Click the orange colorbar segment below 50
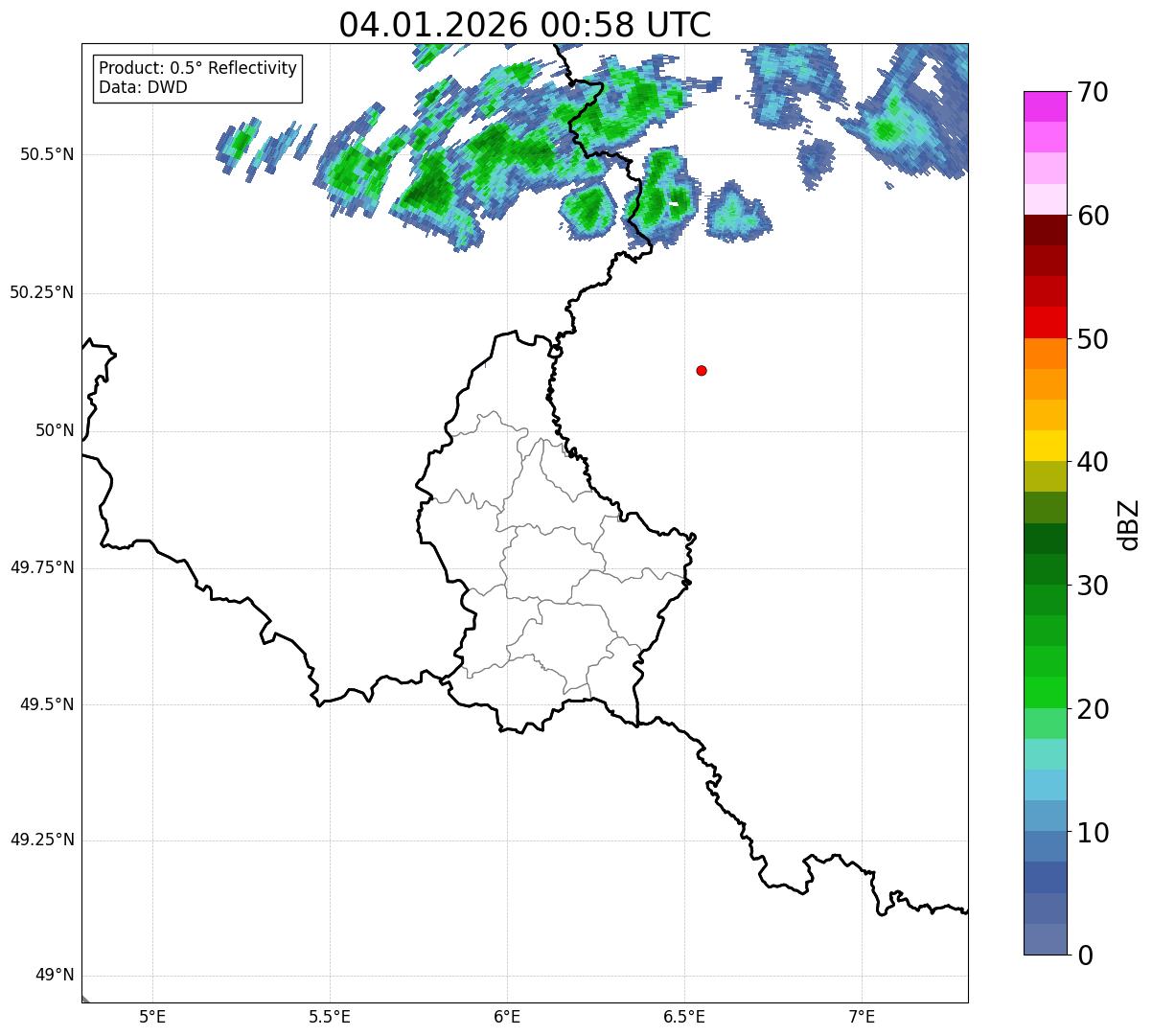This screenshot has width=1152, height=1036. [x=1045, y=354]
